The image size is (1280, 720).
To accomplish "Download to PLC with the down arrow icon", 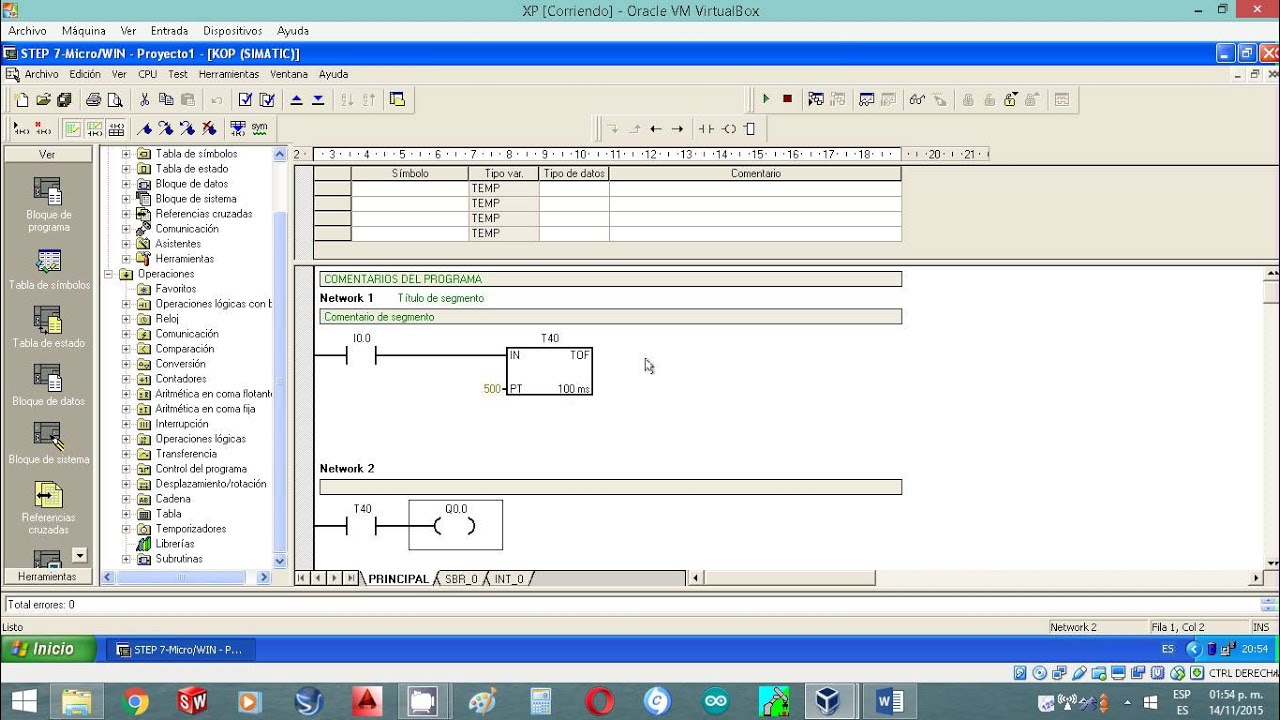I will (x=318, y=99).
